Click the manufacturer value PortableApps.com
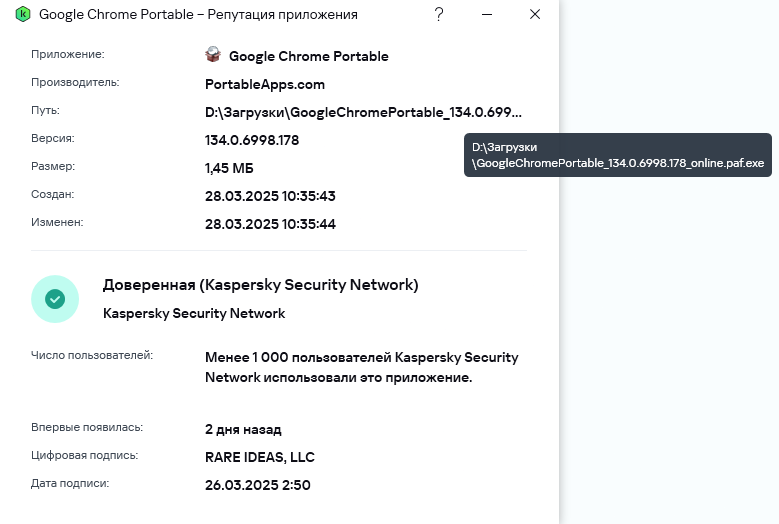 (x=265, y=84)
